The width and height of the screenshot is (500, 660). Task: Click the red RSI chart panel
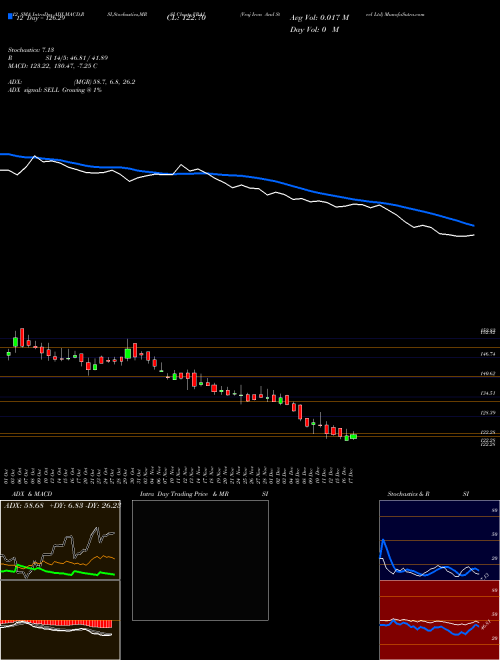click(439, 620)
